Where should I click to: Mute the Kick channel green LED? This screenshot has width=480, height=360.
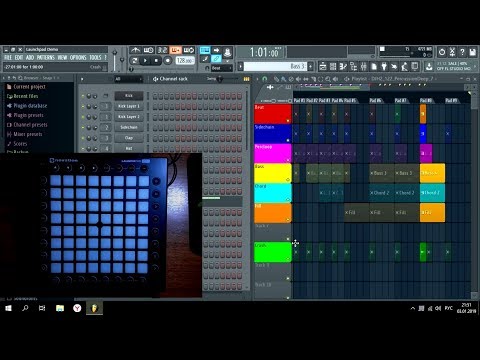[83, 96]
